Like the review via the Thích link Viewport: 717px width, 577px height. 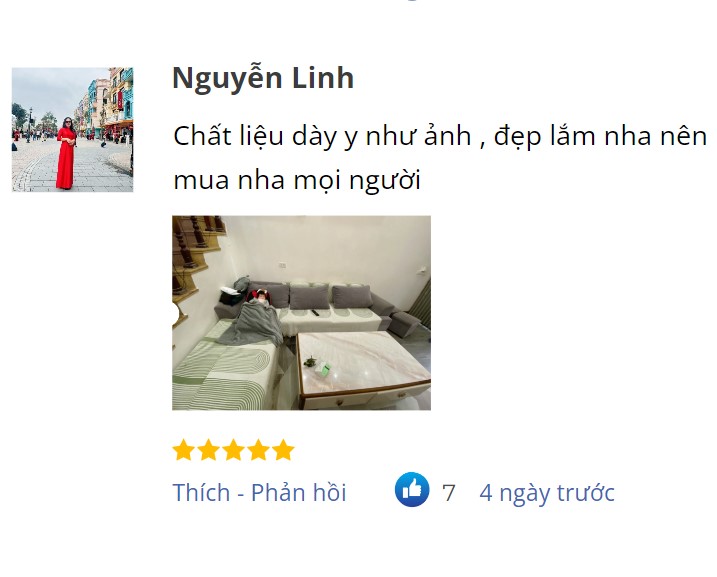coord(201,492)
